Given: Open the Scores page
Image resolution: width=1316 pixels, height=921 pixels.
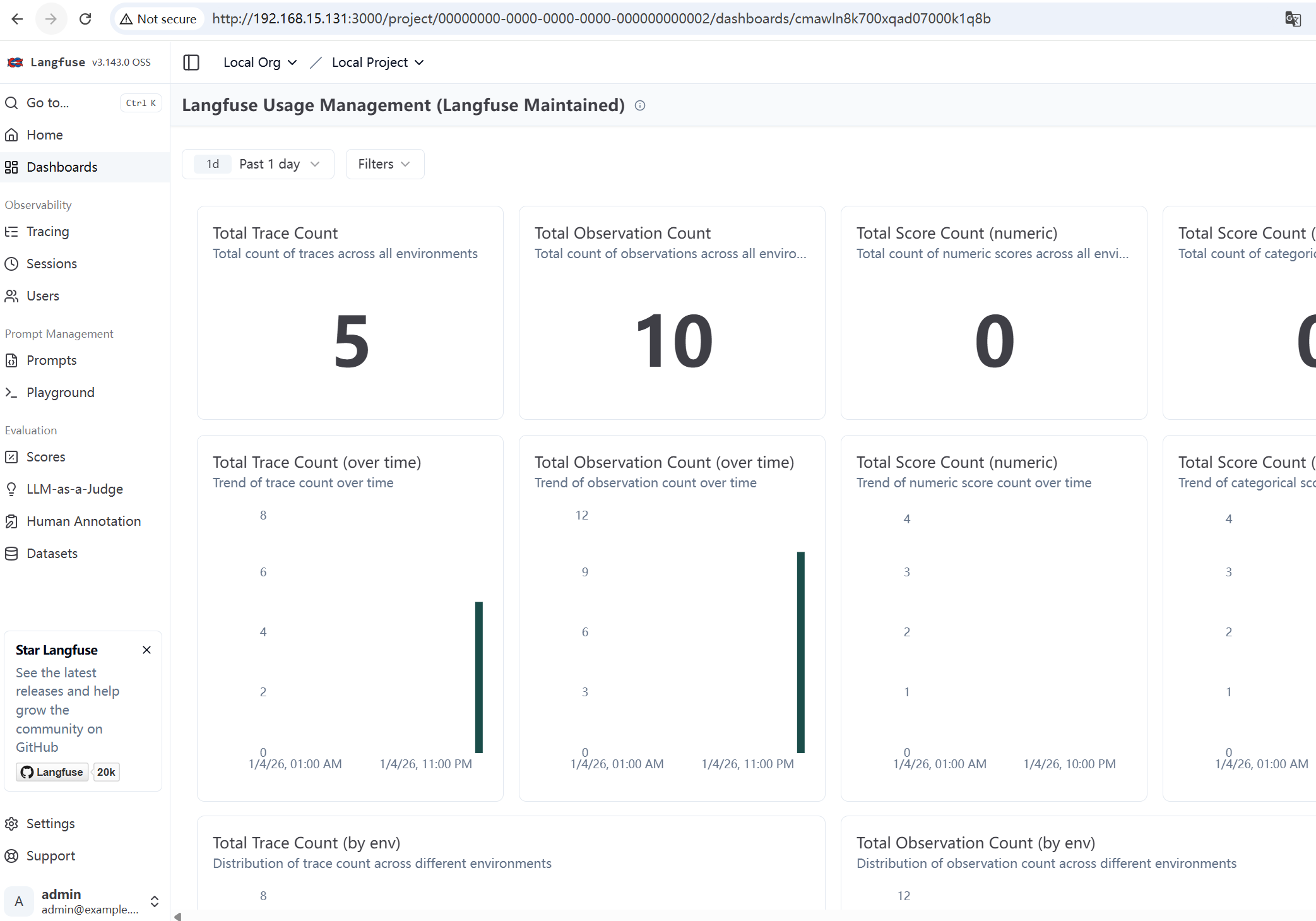Looking at the screenshot, I should pos(45,456).
